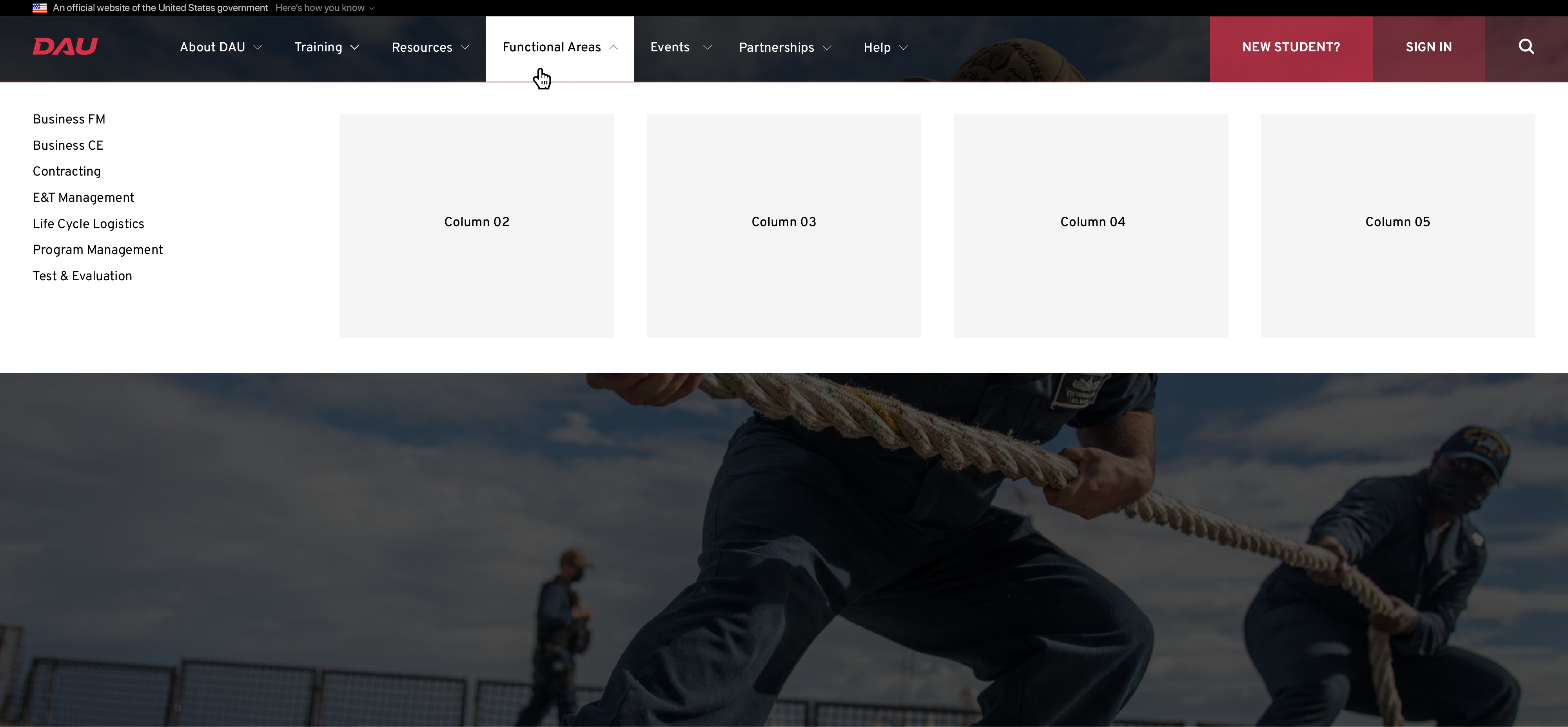Open Test & Evaluation link
1568x727 pixels.
click(82, 276)
